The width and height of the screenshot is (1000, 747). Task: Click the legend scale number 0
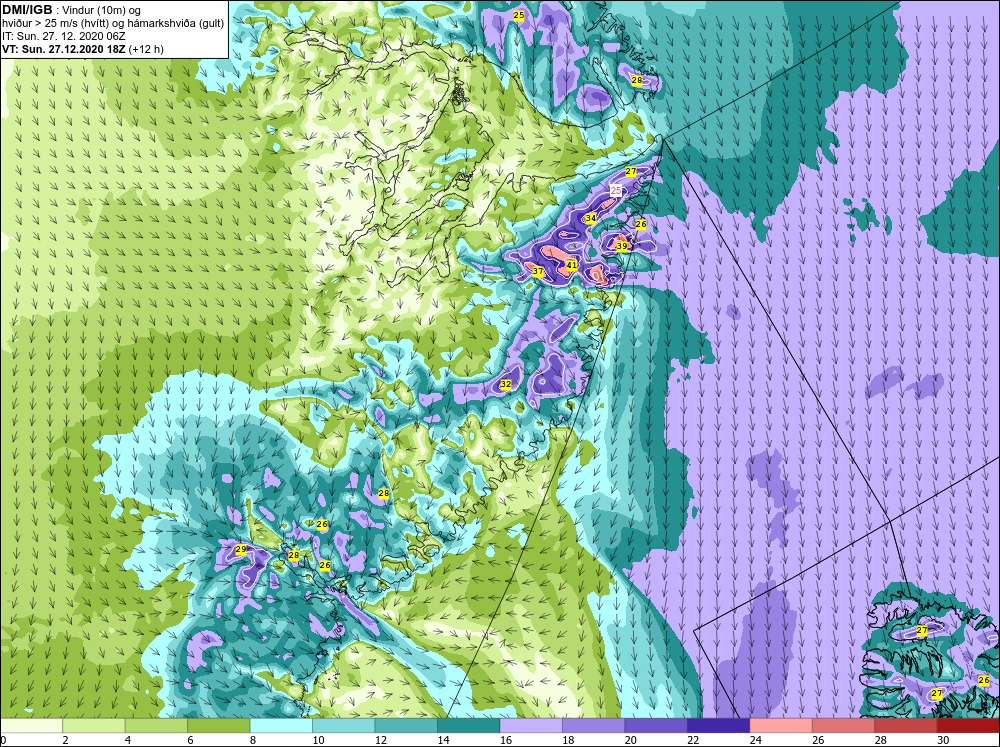click(3, 740)
